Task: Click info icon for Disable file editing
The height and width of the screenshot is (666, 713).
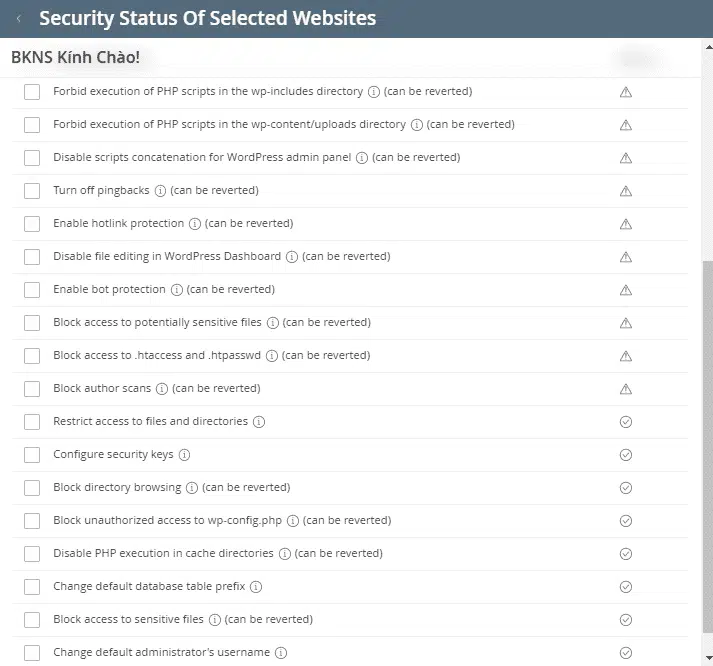Action: click(292, 257)
